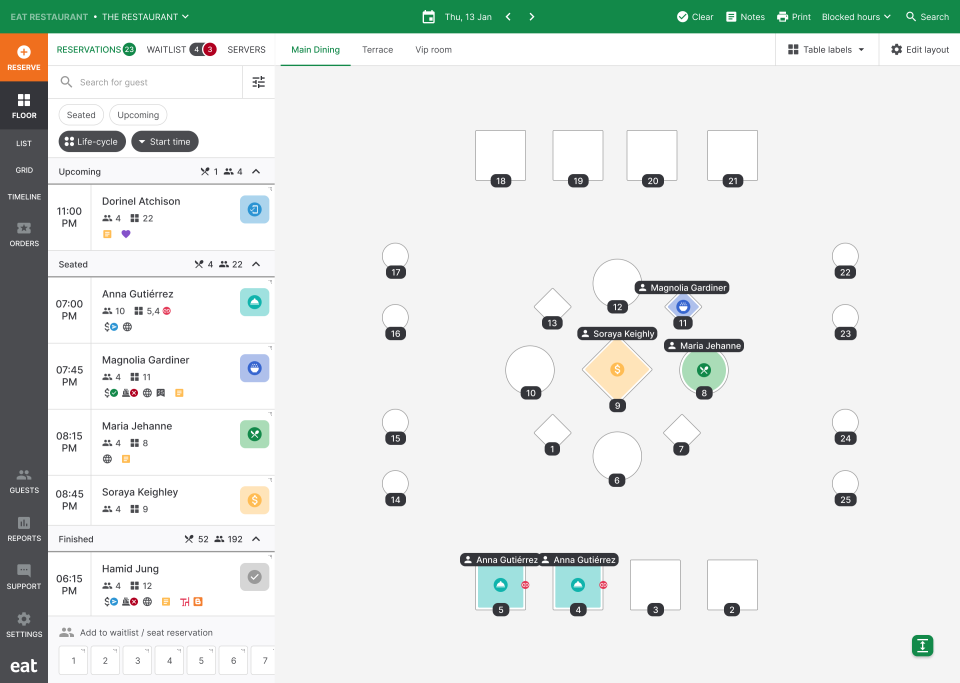Click the eat logo at bottom left

click(x=24, y=665)
